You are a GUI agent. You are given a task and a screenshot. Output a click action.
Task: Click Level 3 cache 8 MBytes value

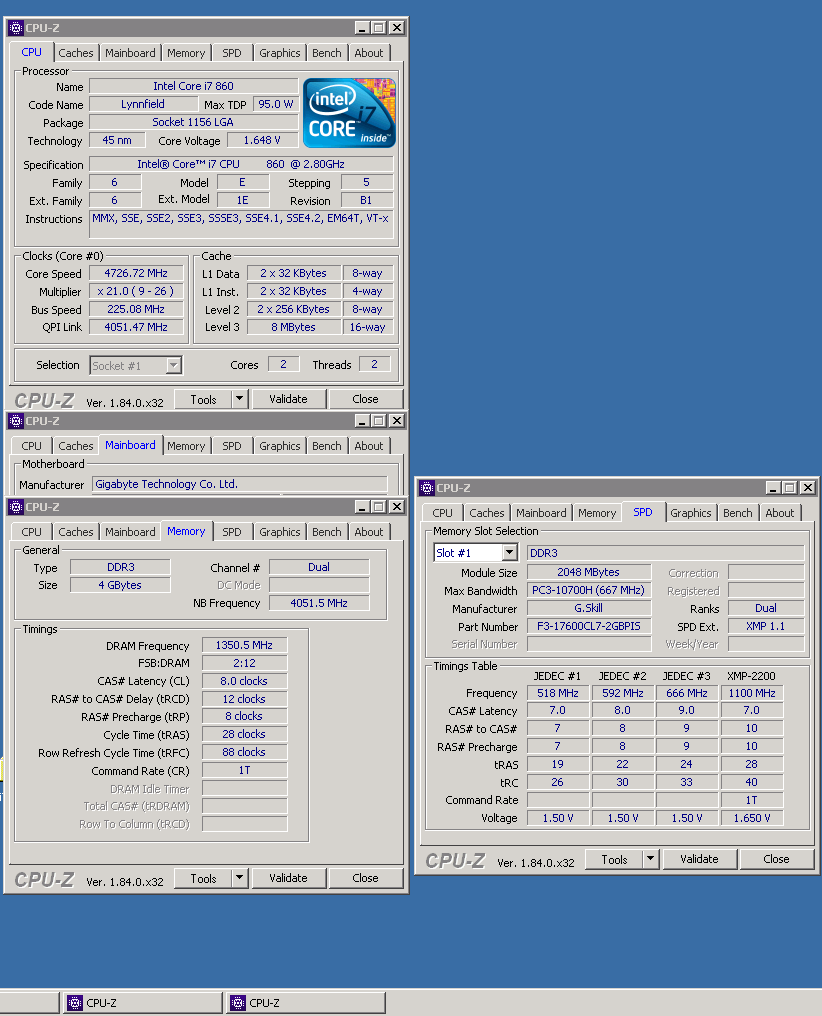[294, 327]
